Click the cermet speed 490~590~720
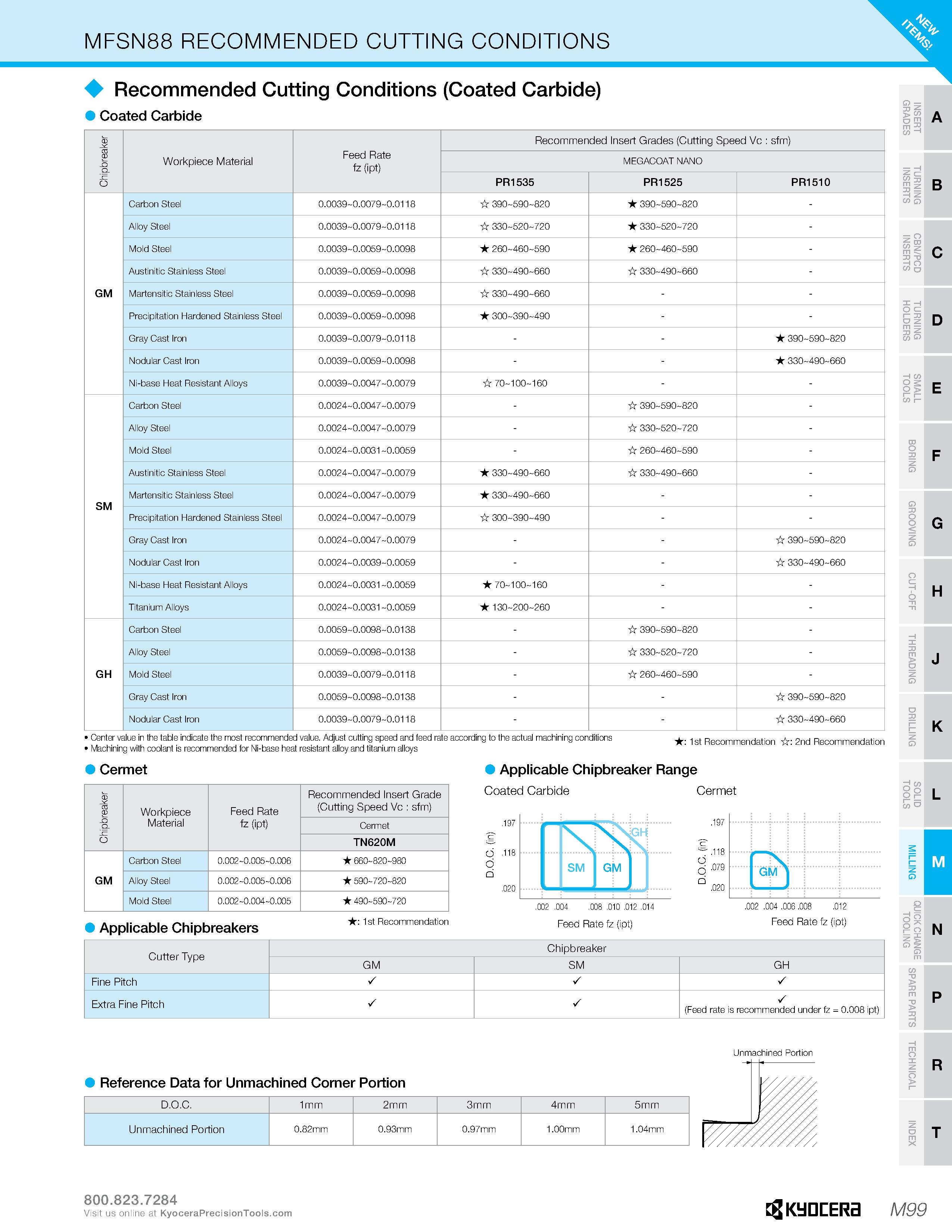The height and width of the screenshot is (1232, 952). (x=380, y=902)
